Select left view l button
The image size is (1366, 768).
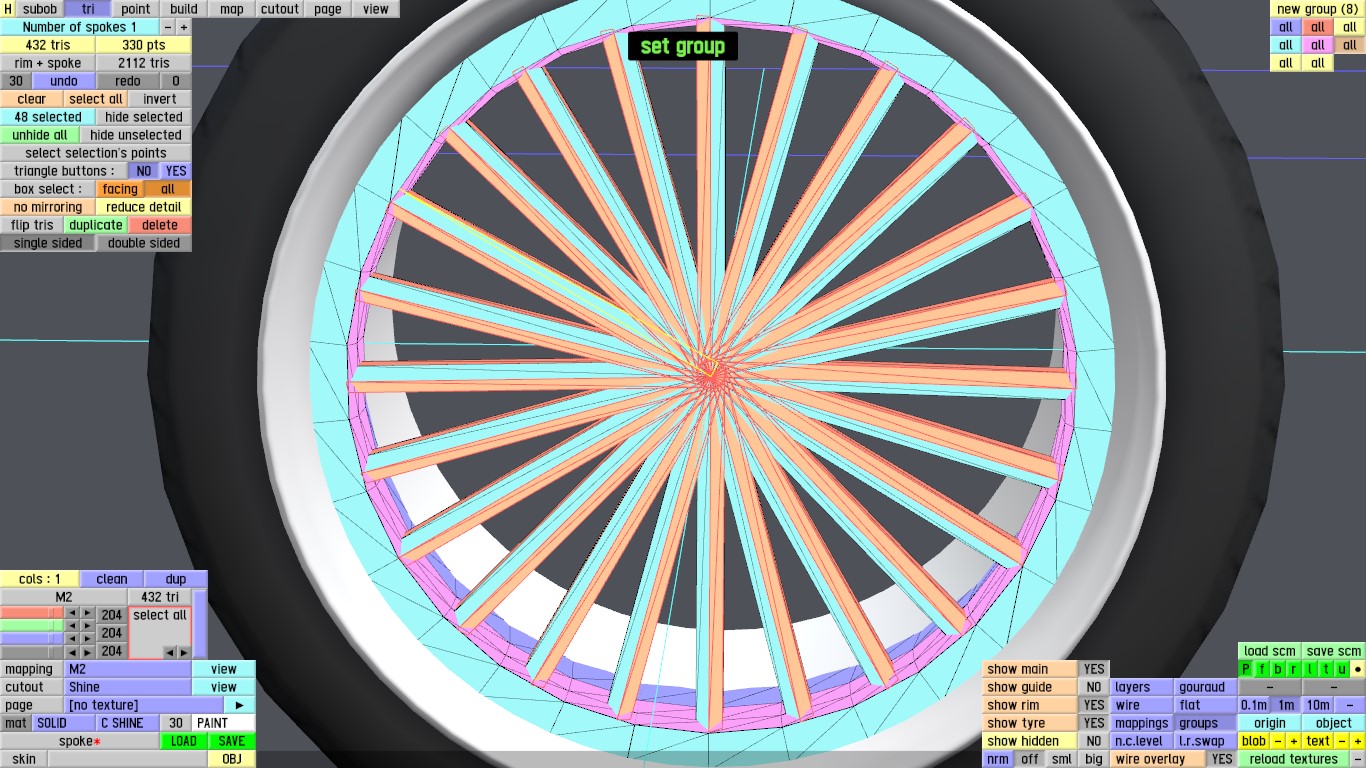1310,669
